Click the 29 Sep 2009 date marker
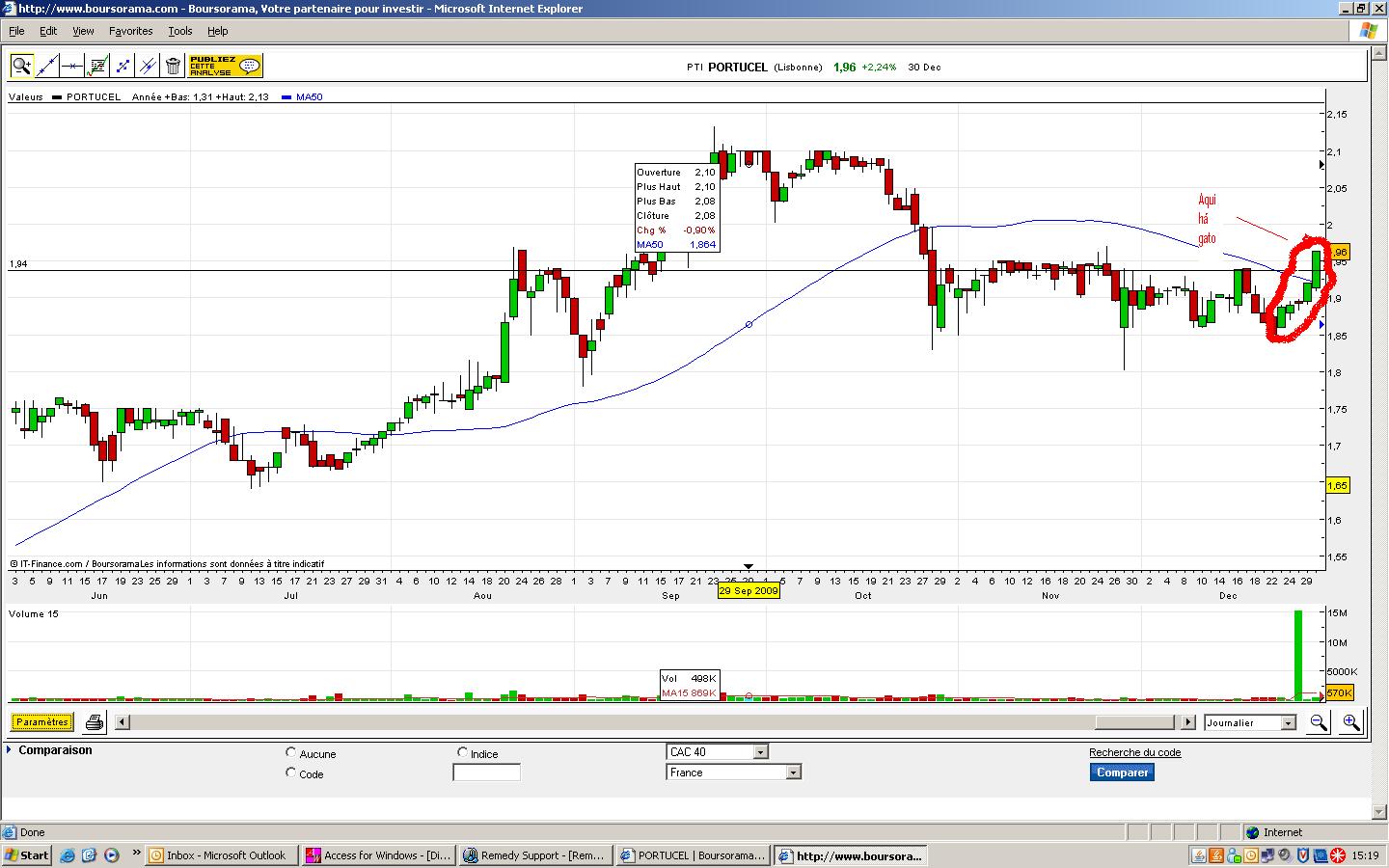The width and height of the screenshot is (1389, 868). point(749,590)
